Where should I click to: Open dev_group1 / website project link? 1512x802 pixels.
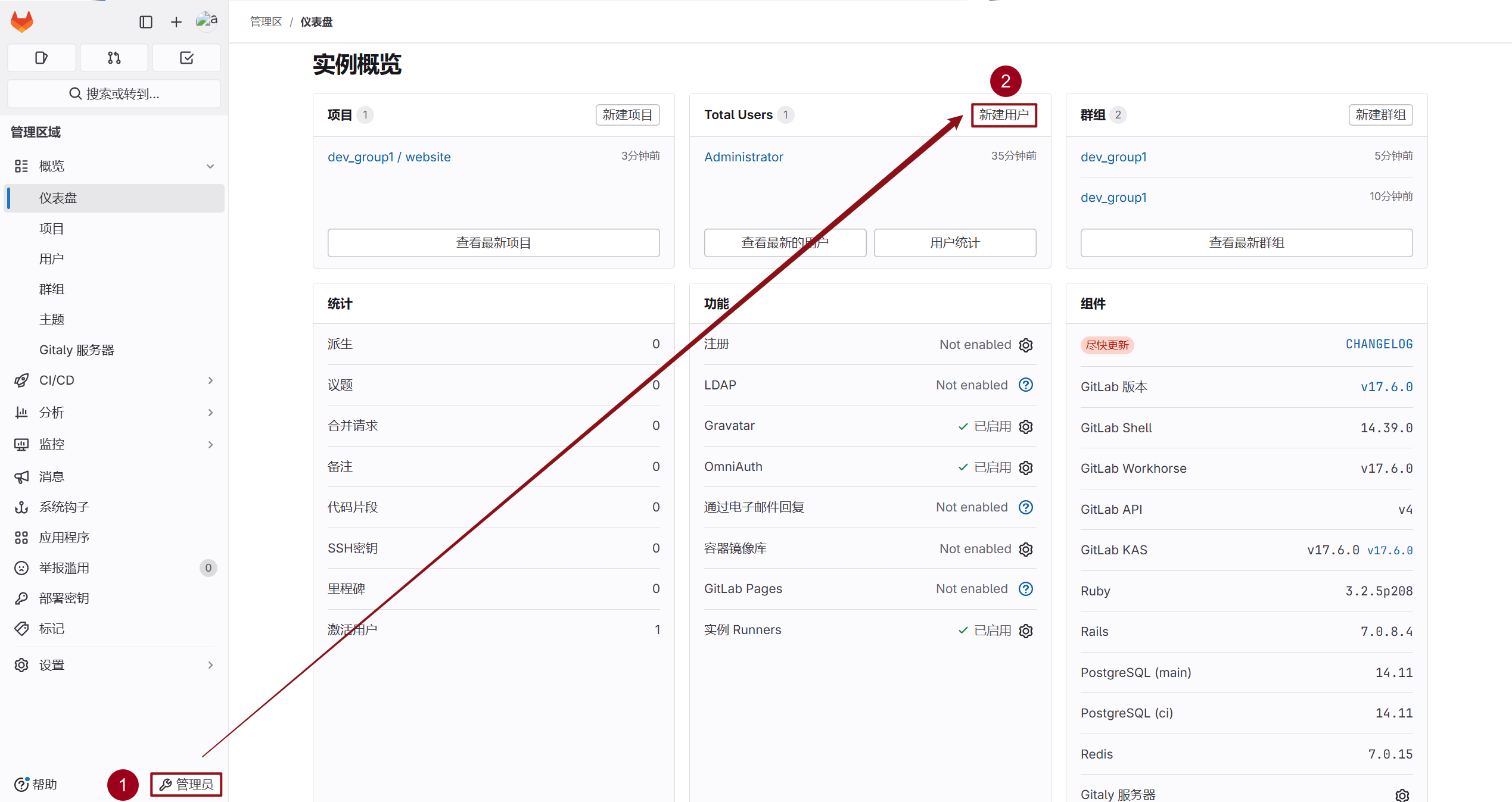(x=389, y=157)
